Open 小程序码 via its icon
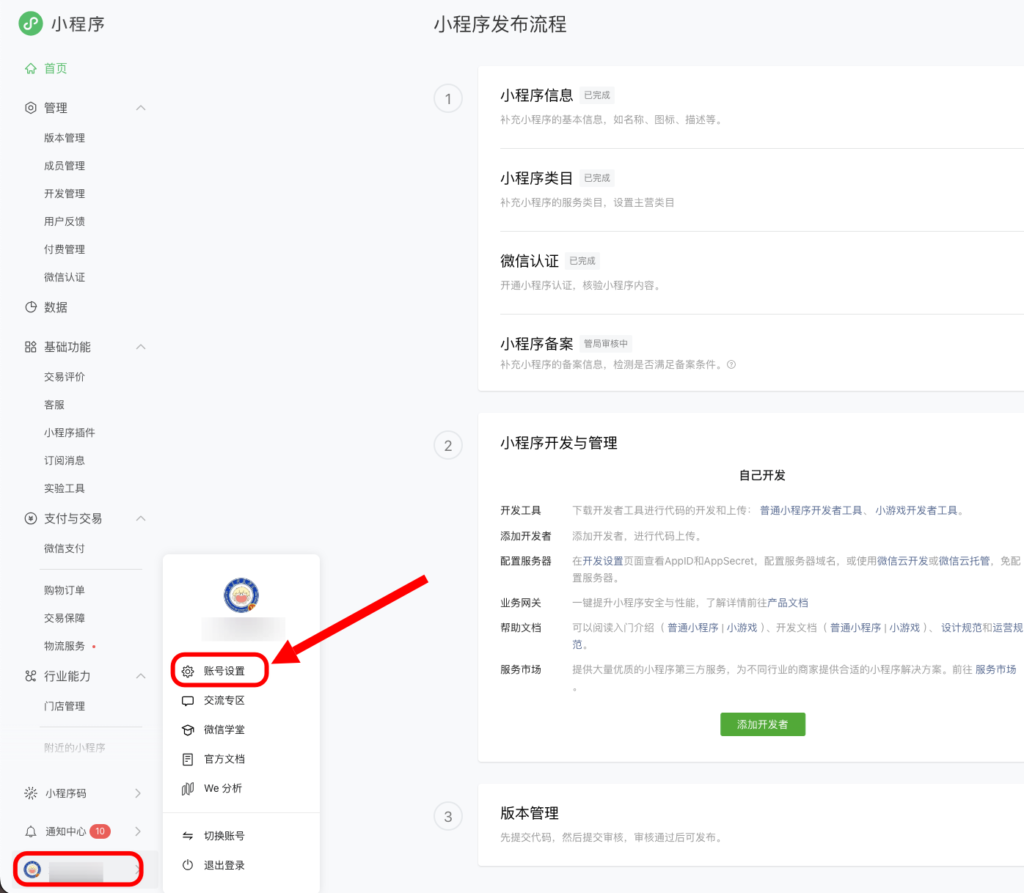1024x893 pixels. (x=30, y=791)
